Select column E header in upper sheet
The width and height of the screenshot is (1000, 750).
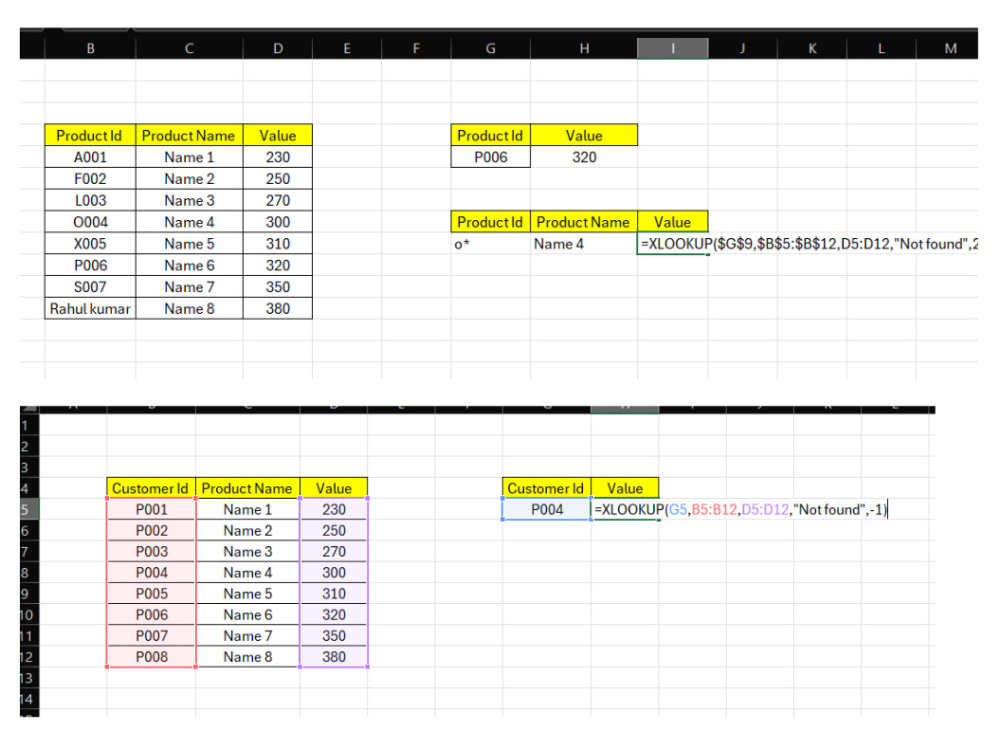coord(347,48)
